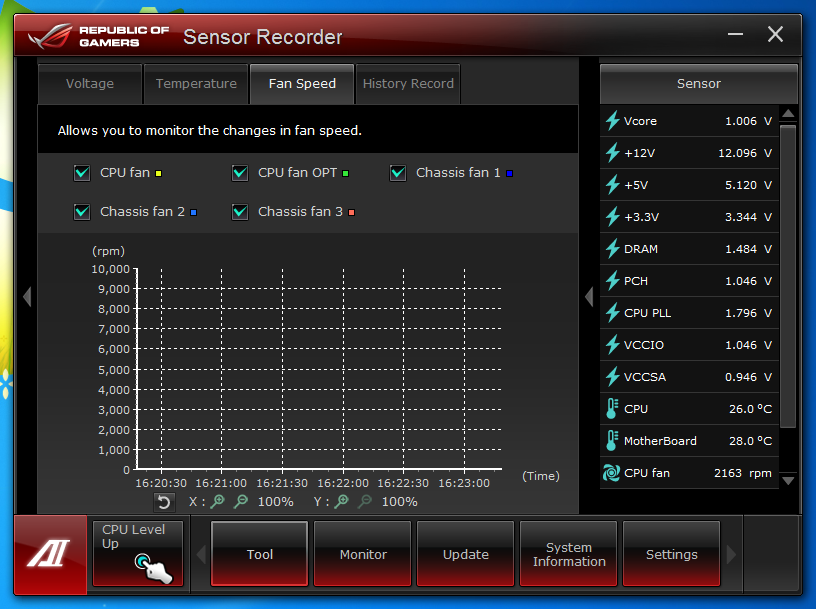Click the yellow CPU fan color swatch
The height and width of the screenshot is (609, 816).
[159, 173]
